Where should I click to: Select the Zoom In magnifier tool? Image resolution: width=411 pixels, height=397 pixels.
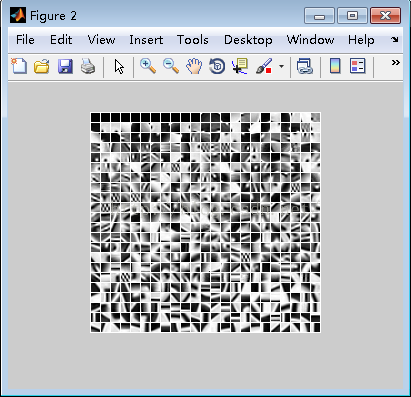tap(148, 66)
